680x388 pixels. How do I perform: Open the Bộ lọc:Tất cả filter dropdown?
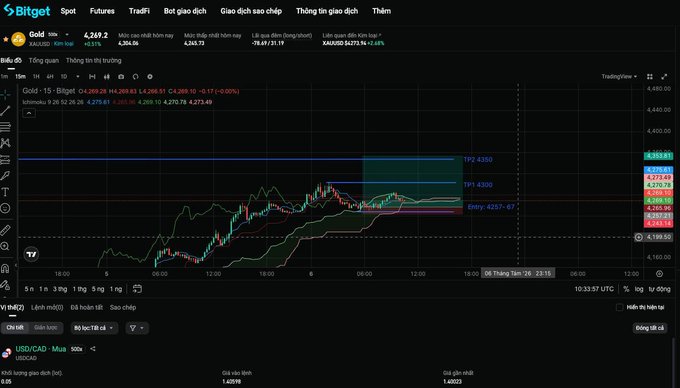pyautogui.click(x=94, y=328)
